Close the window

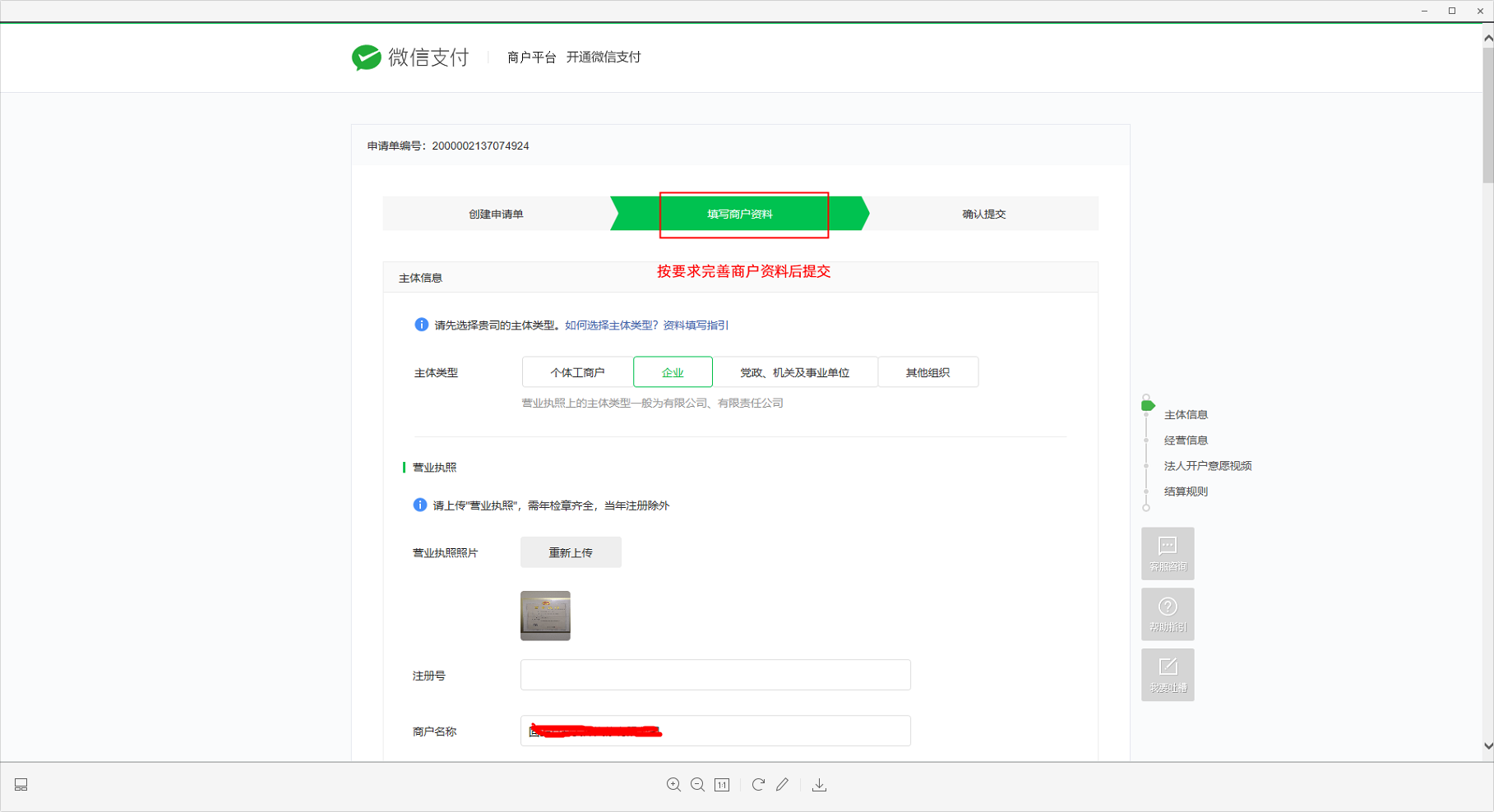point(1480,11)
